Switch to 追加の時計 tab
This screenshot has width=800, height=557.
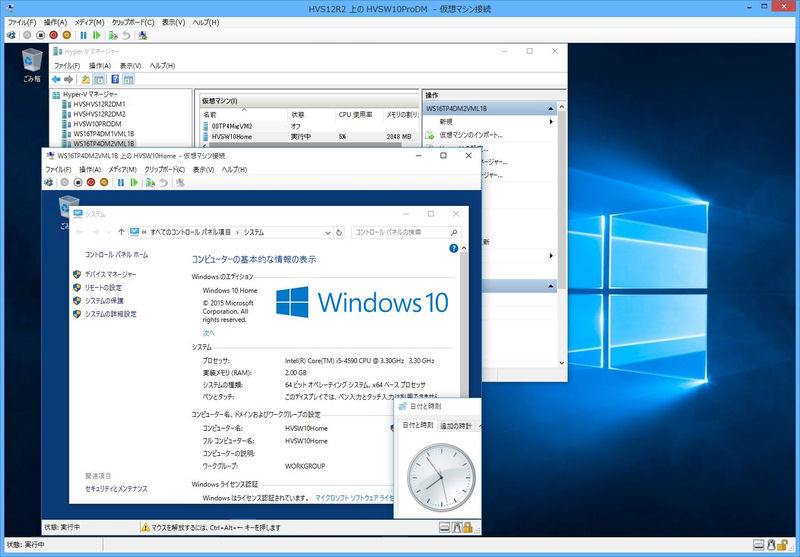coord(456,426)
